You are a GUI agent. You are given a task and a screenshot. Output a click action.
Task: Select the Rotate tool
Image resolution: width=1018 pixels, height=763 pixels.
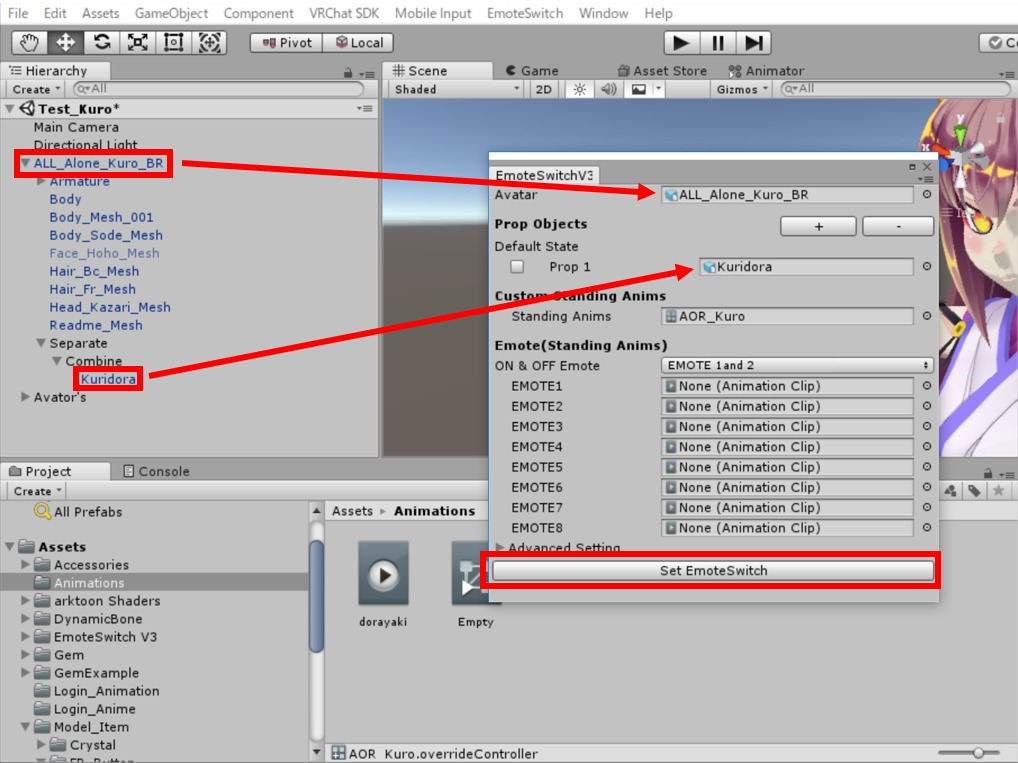(x=101, y=43)
